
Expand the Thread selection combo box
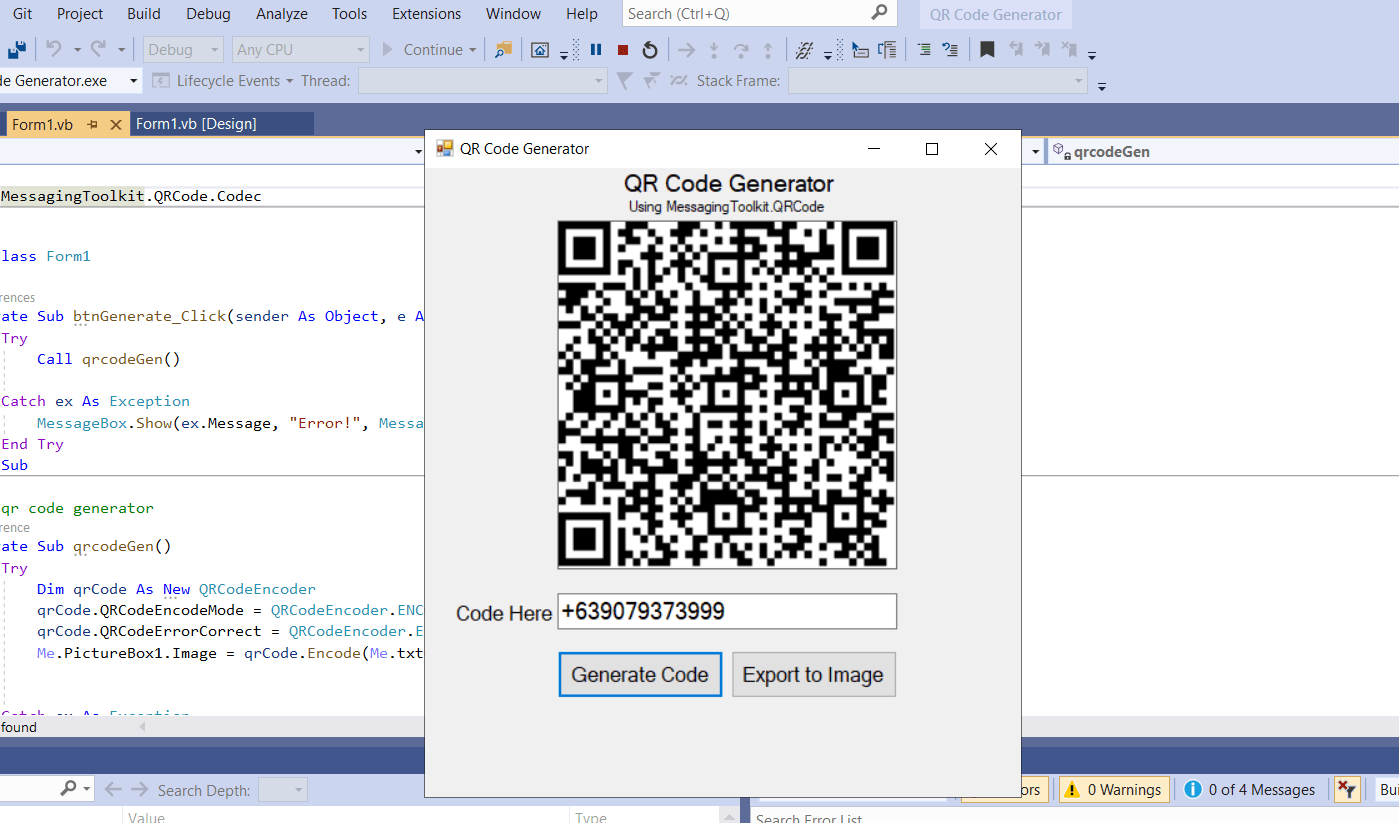tap(482, 81)
